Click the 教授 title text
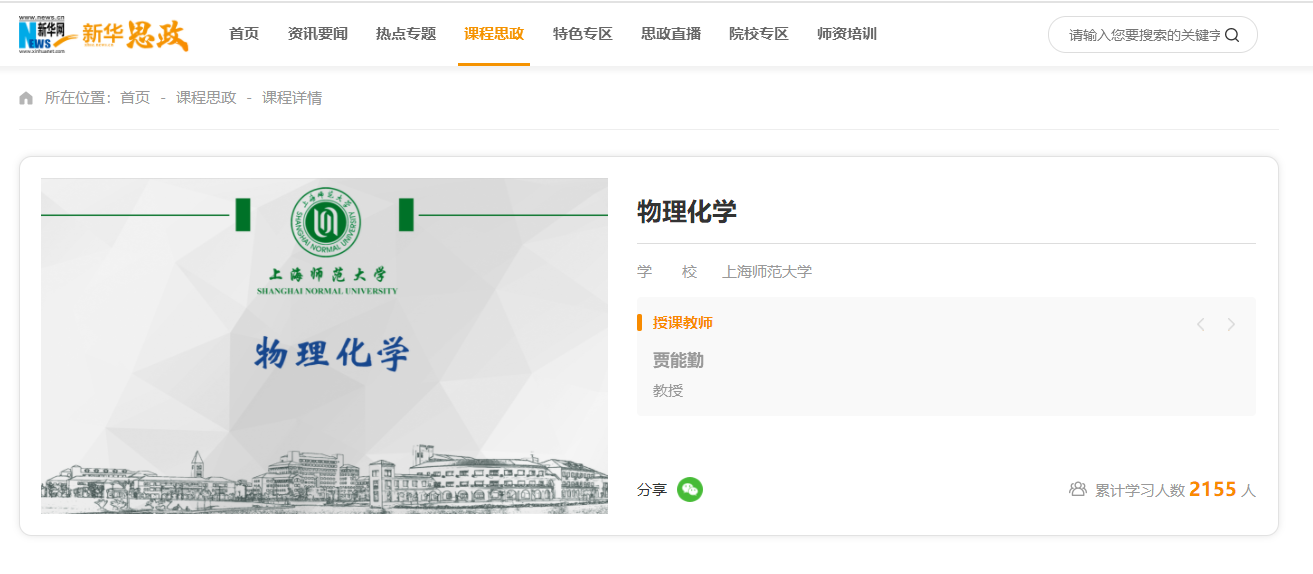 coord(668,391)
